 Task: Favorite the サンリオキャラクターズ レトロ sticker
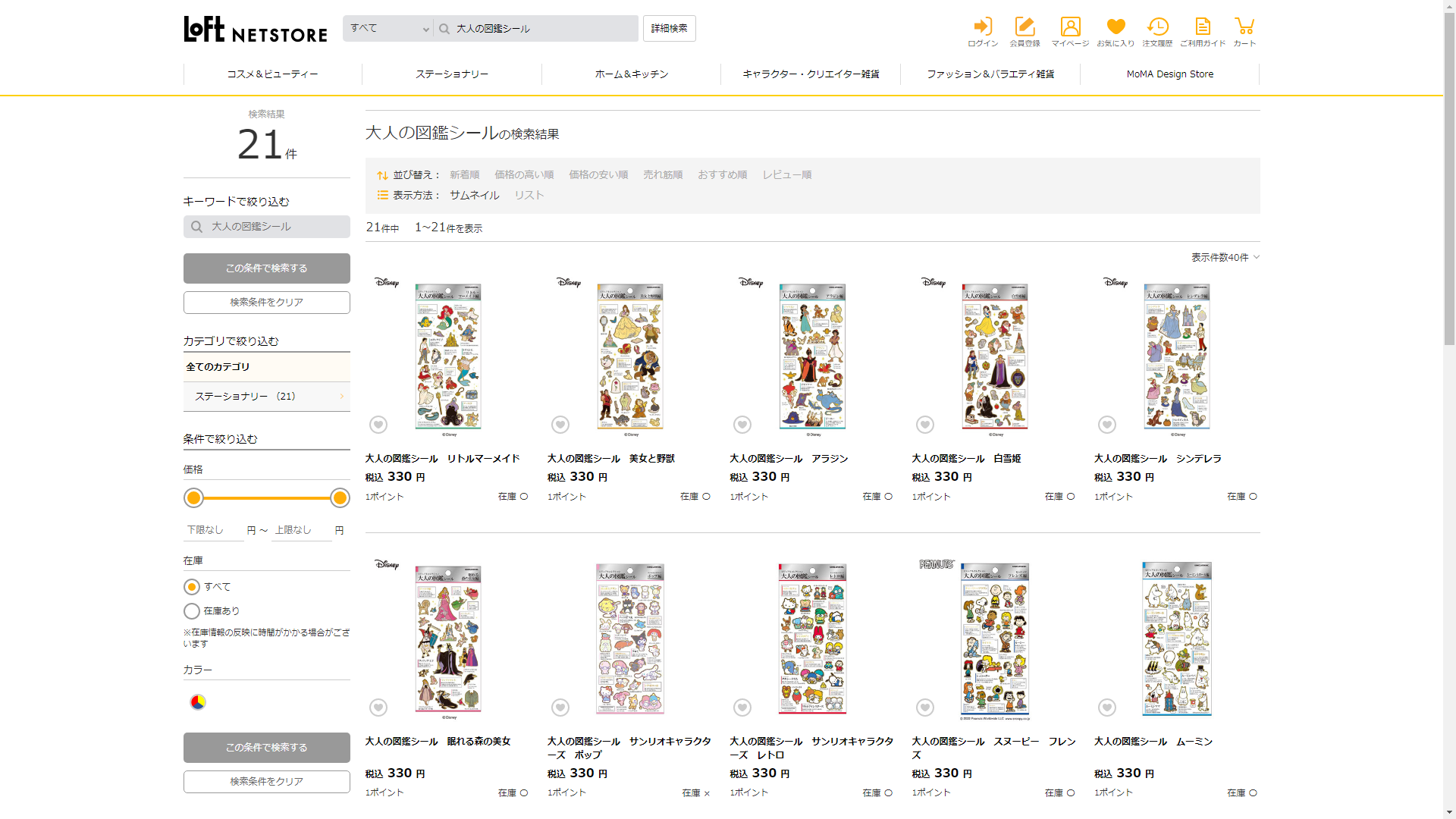pyautogui.click(x=742, y=708)
